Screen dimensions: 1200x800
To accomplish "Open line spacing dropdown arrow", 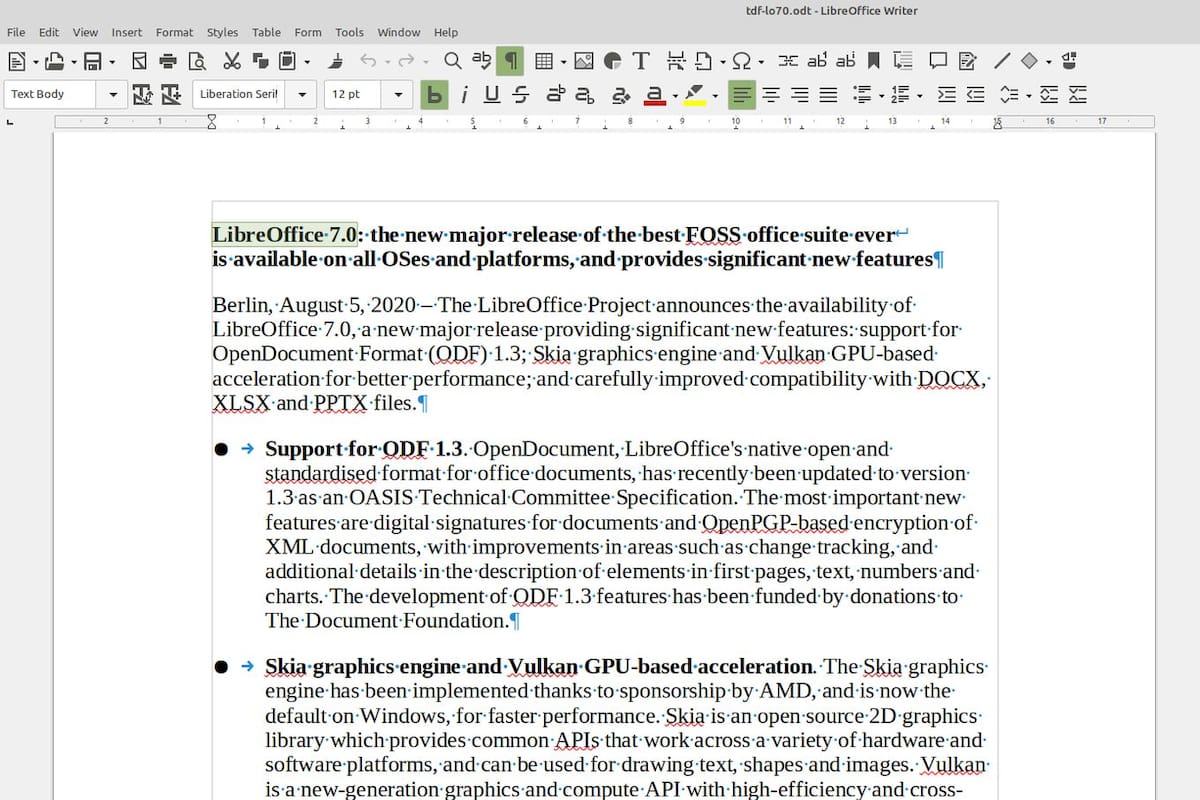I will [1029, 95].
